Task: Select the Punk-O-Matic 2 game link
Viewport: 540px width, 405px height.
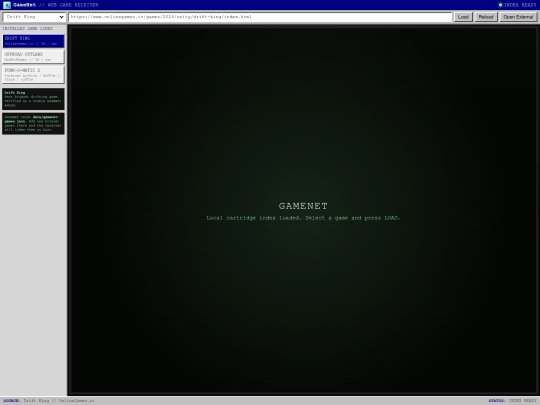Action: coord(33,75)
